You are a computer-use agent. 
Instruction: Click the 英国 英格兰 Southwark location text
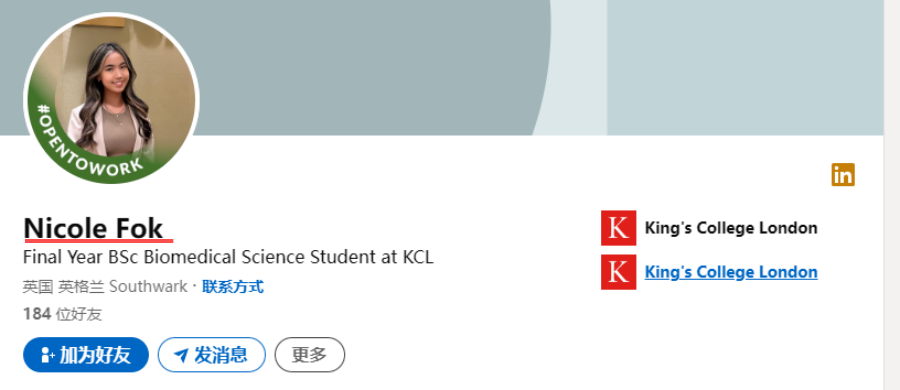pos(105,287)
